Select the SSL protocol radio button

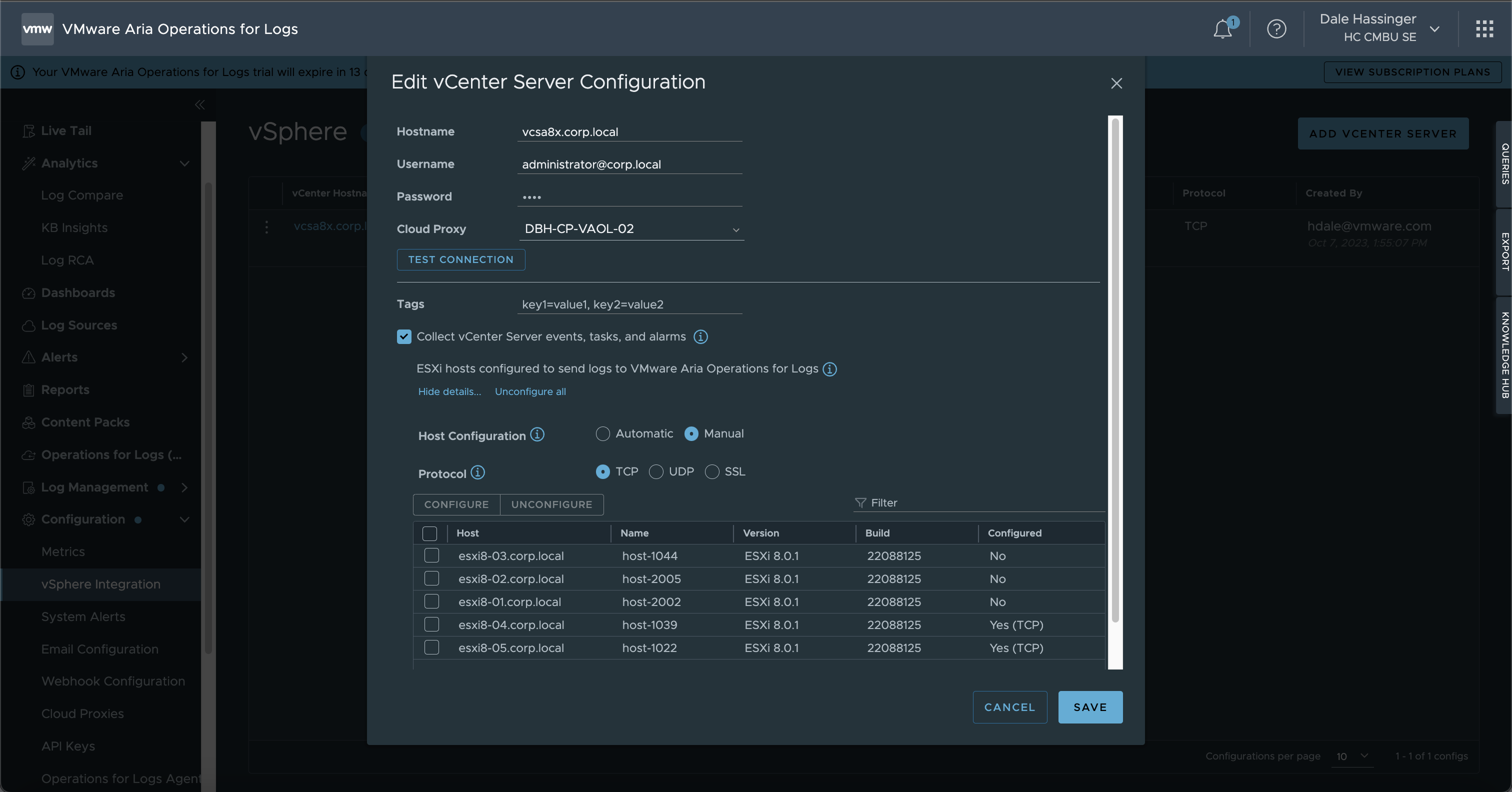[x=712, y=472]
